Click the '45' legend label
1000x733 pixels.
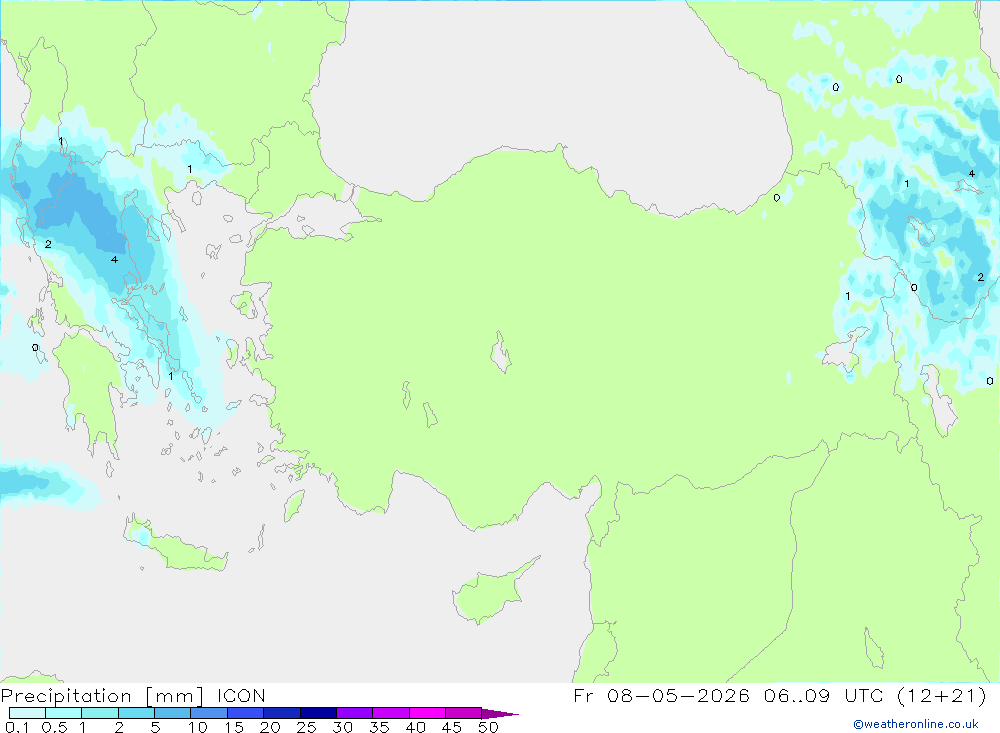(x=452, y=727)
